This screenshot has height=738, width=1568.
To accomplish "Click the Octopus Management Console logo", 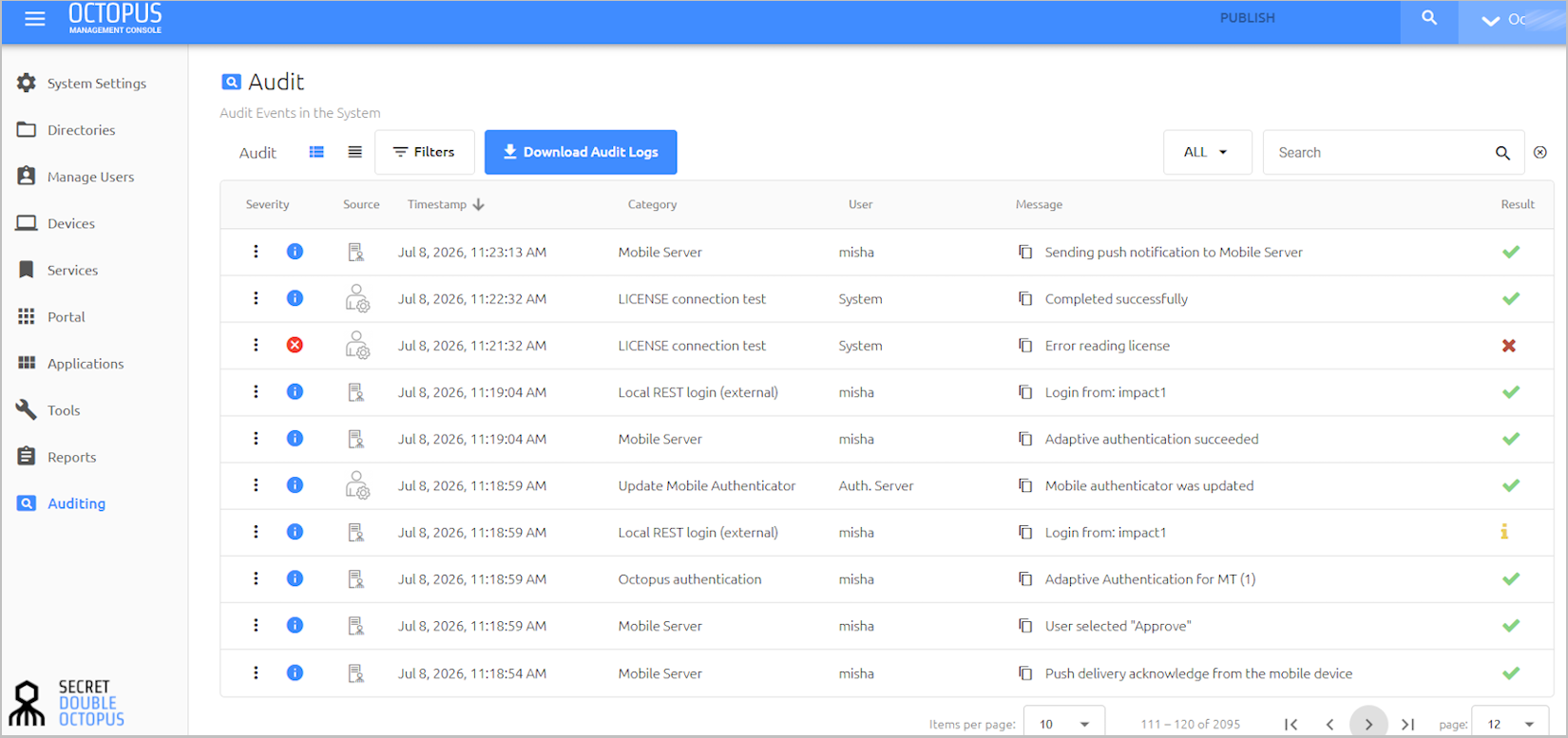I will 115,18.
